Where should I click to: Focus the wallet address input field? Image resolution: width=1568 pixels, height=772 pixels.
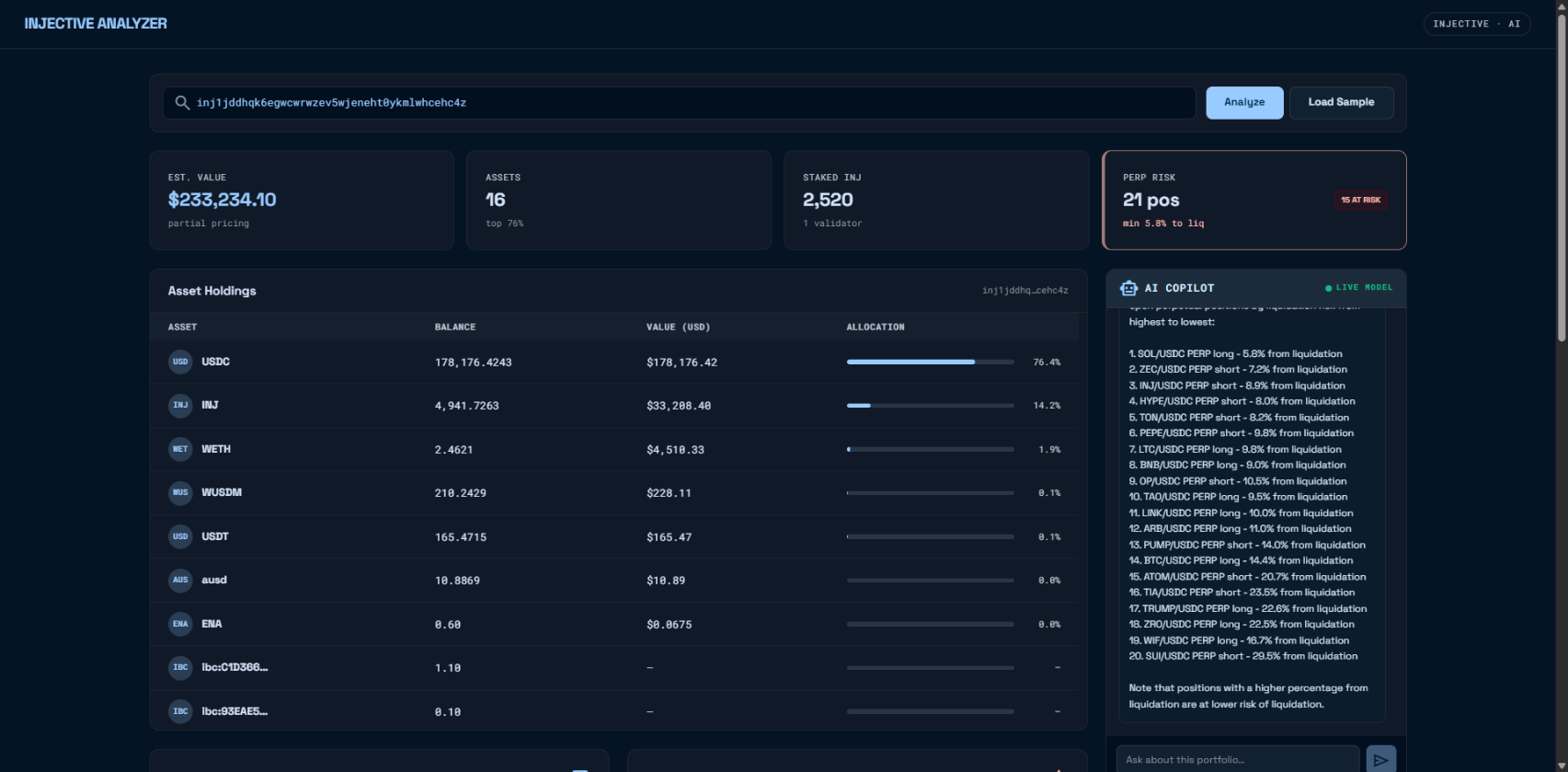(680, 102)
